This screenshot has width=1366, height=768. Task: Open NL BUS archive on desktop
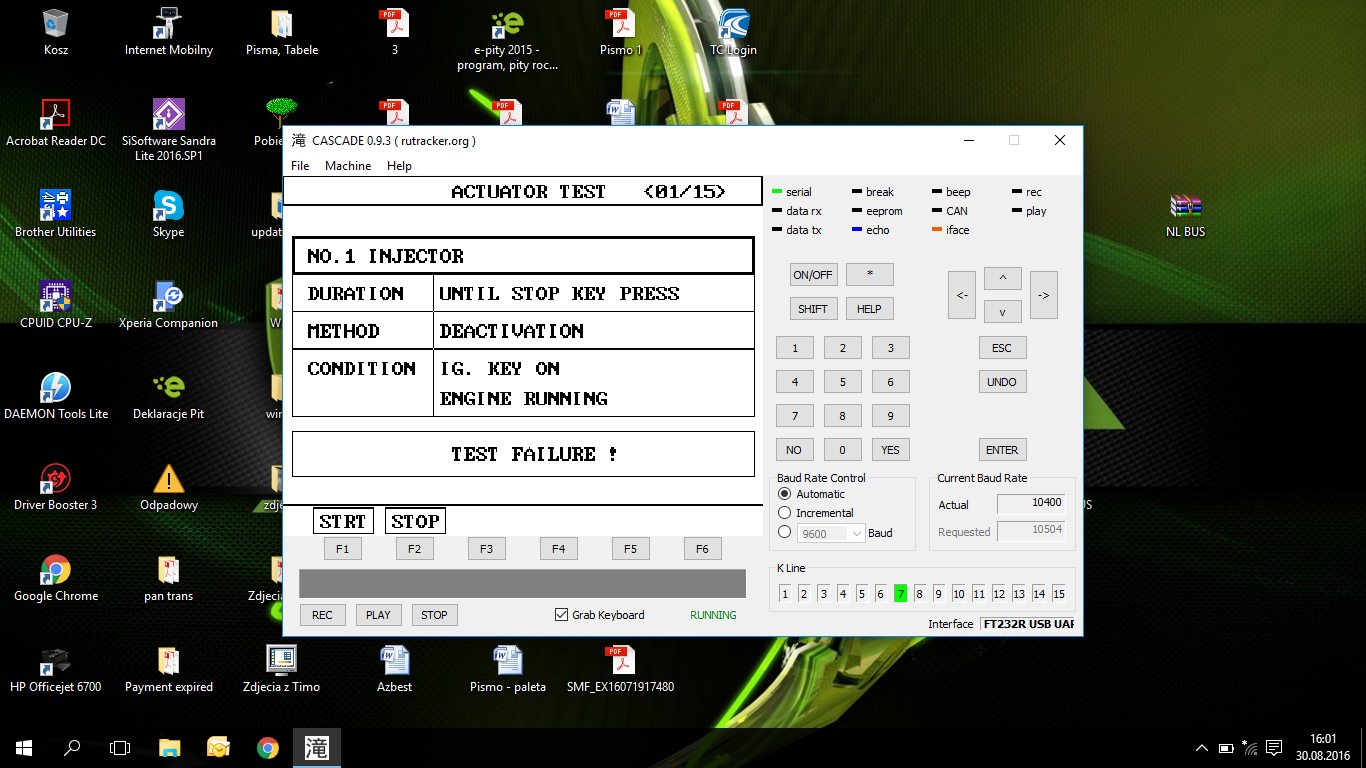(x=1186, y=214)
